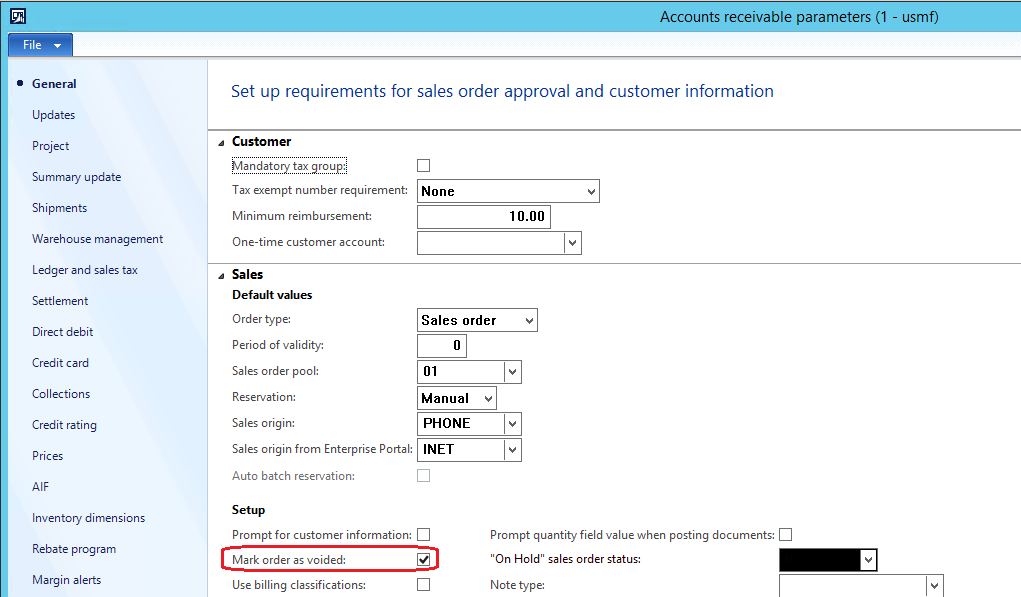Enable Use billing classifications
1021x597 pixels.
click(x=423, y=585)
